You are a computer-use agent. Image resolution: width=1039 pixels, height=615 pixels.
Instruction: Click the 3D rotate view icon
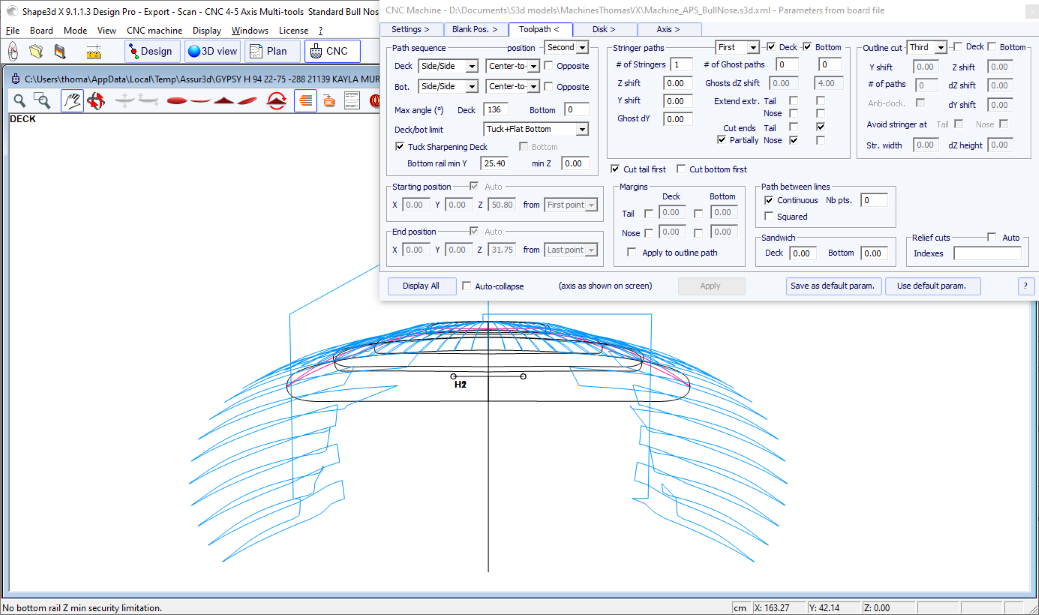click(x=96, y=100)
